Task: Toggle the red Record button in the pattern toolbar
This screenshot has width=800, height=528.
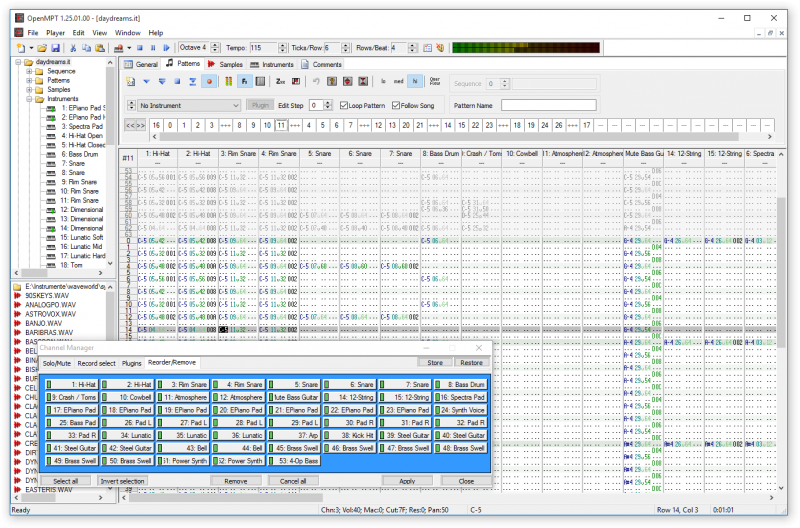Action: (x=210, y=81)
